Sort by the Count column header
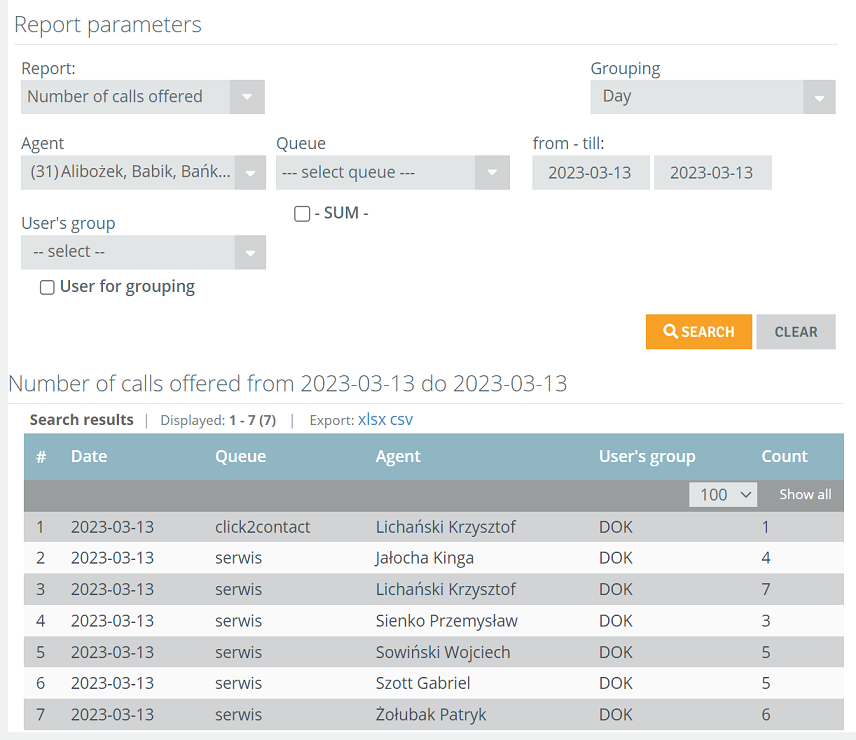Image resolution: width=856 pixels, height=740 pixels. [784, 456]
